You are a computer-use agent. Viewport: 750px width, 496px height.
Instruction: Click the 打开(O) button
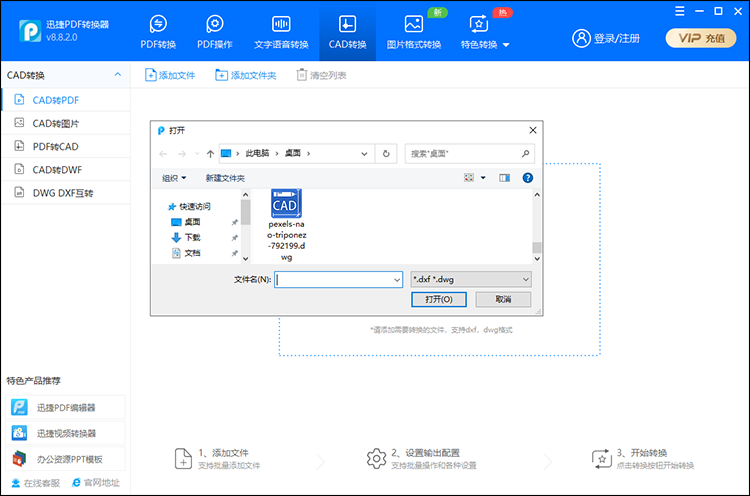[x=439, y=299]
